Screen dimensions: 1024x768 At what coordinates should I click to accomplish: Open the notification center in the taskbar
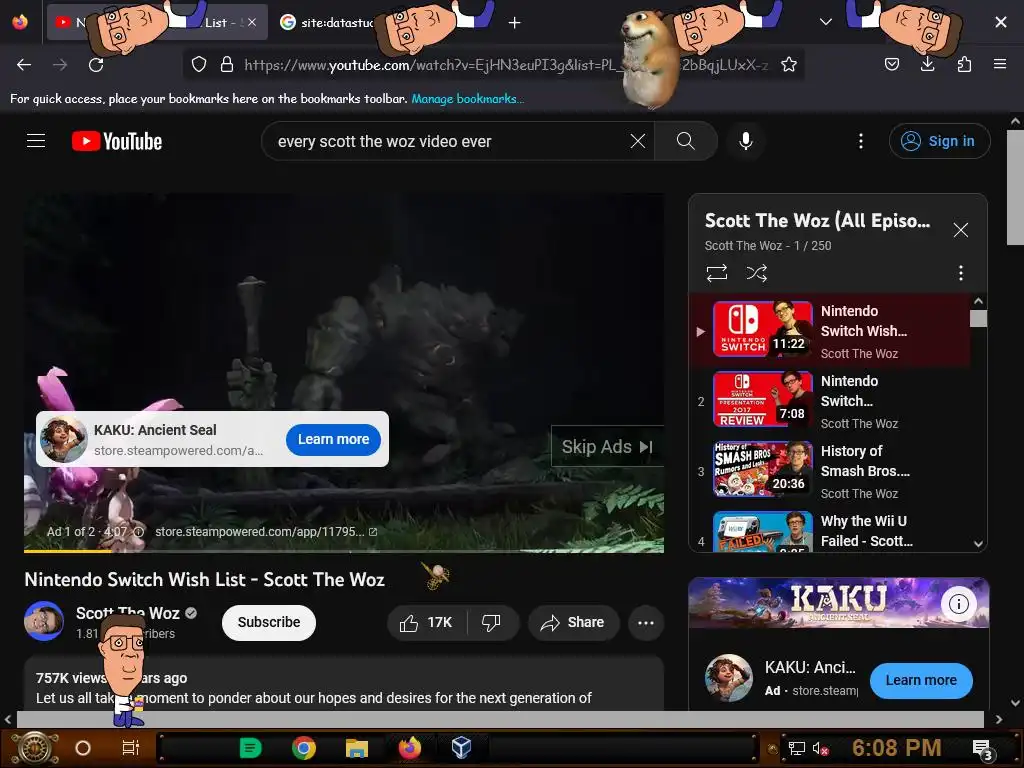(x=983, y=750)
